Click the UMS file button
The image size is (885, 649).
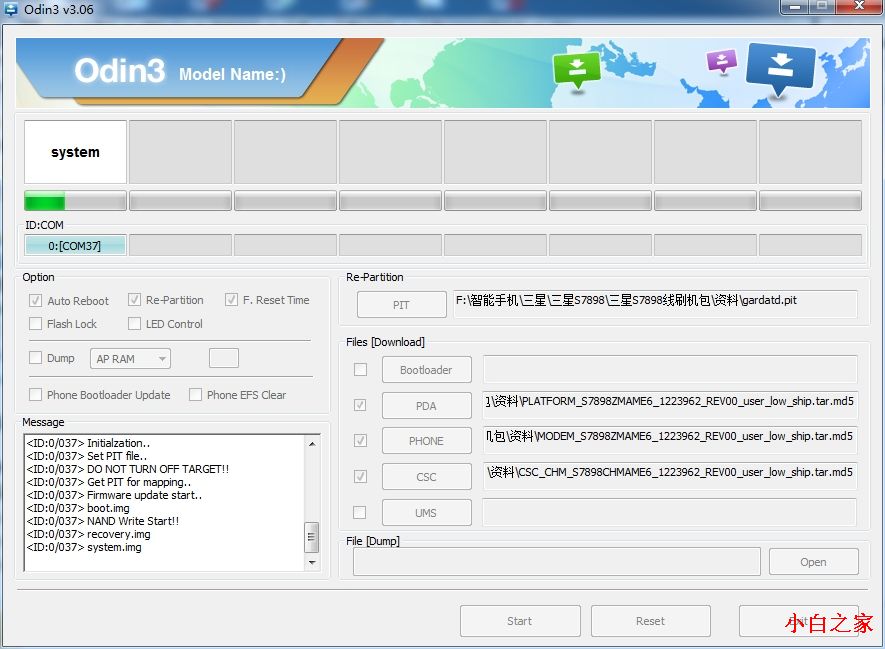(426, 513)
